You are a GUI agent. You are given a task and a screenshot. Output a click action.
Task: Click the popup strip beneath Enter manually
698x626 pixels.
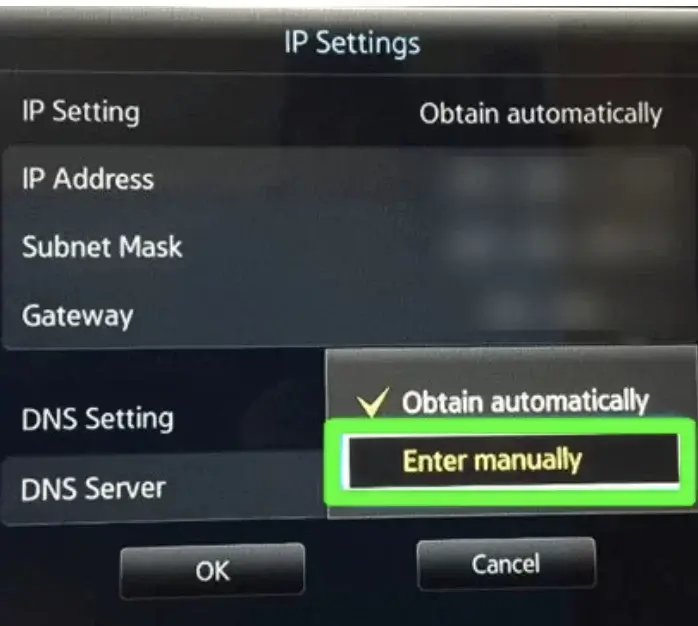click(511, 512)
